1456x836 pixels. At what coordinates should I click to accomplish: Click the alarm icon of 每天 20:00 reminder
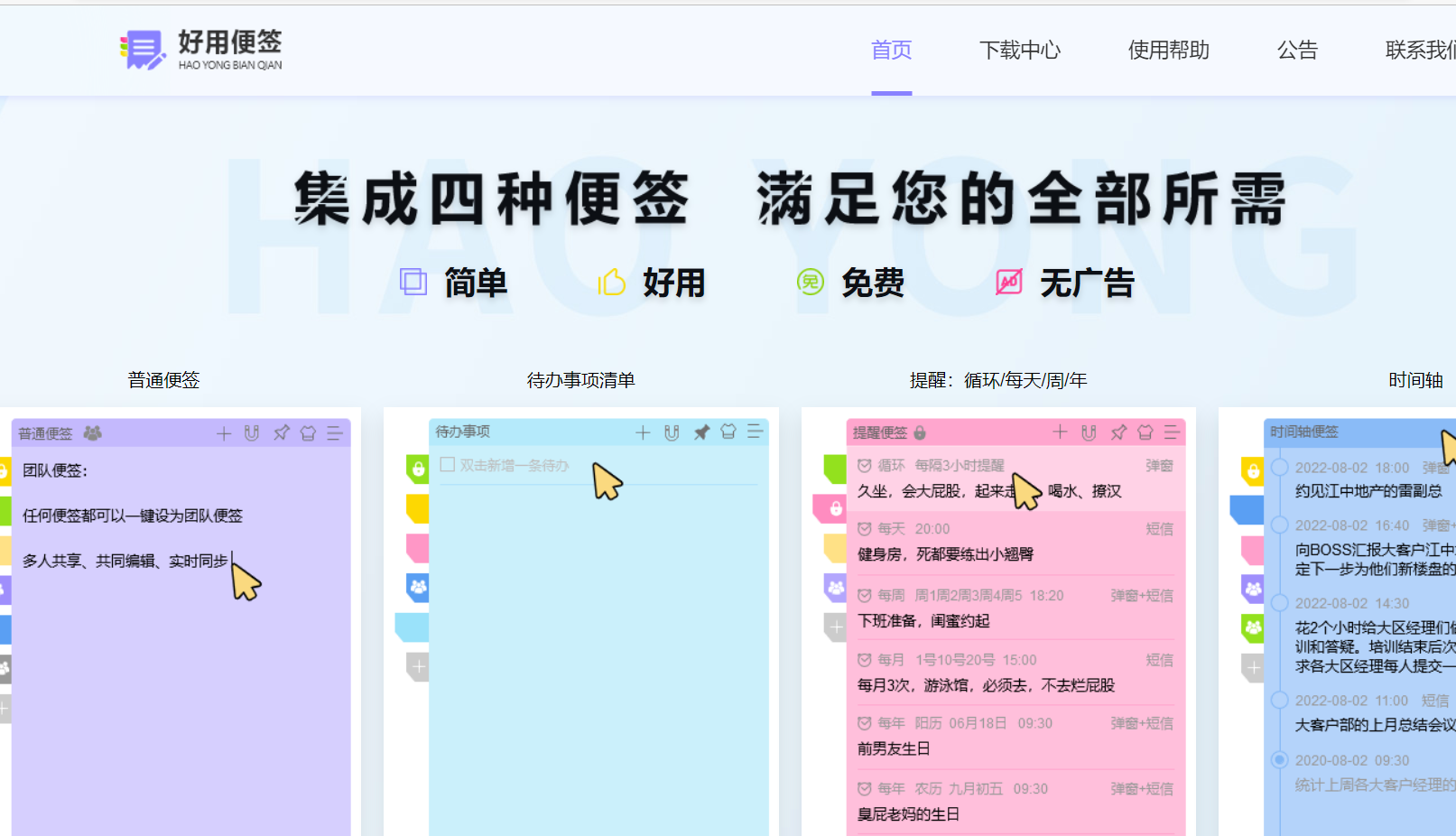pyautogui.click(x=865, y=529)
